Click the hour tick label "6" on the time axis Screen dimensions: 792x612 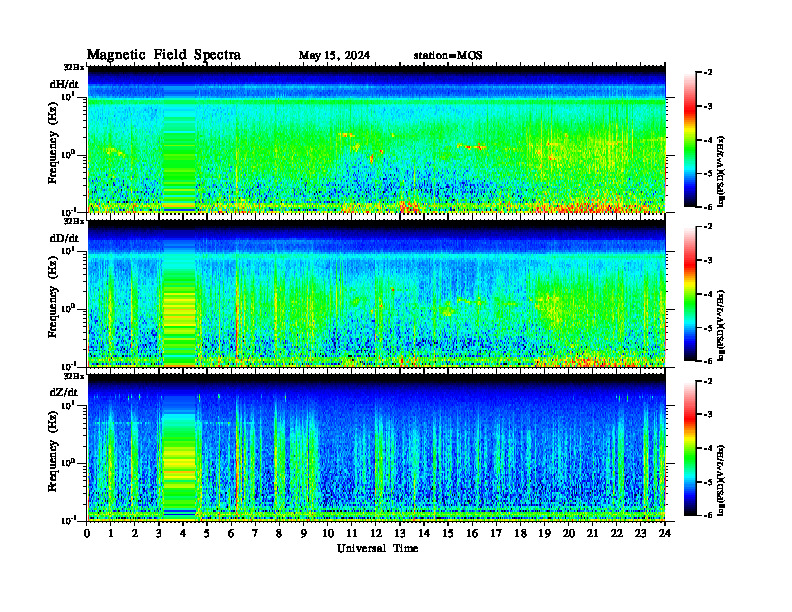click(231, 533)
